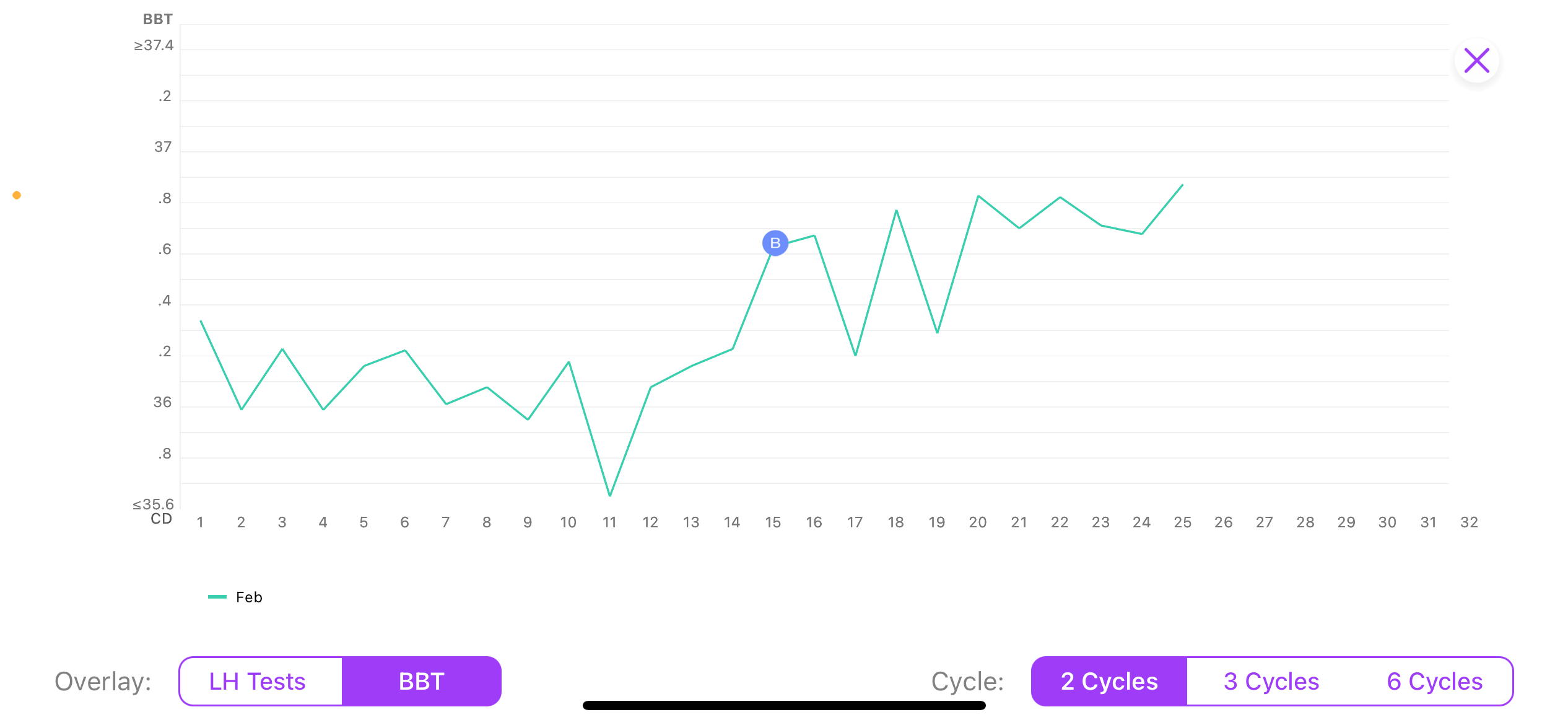Show 2 Cycles on the chart
Viewport: 1568px width, 725px height.
click(1108, 681)
